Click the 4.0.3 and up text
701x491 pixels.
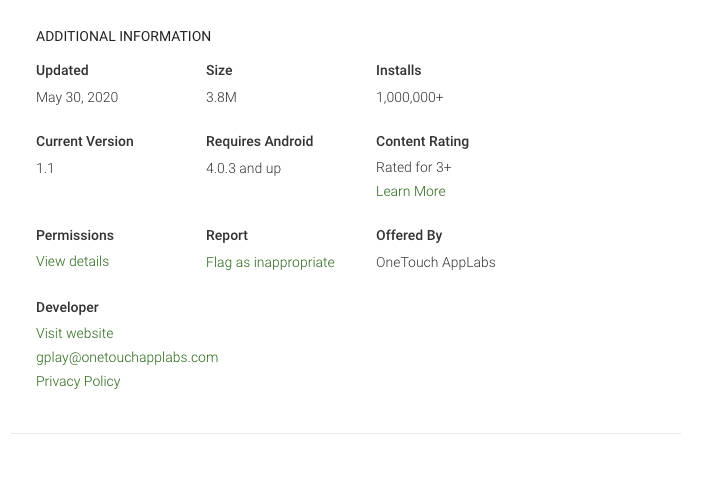point(243,168)
